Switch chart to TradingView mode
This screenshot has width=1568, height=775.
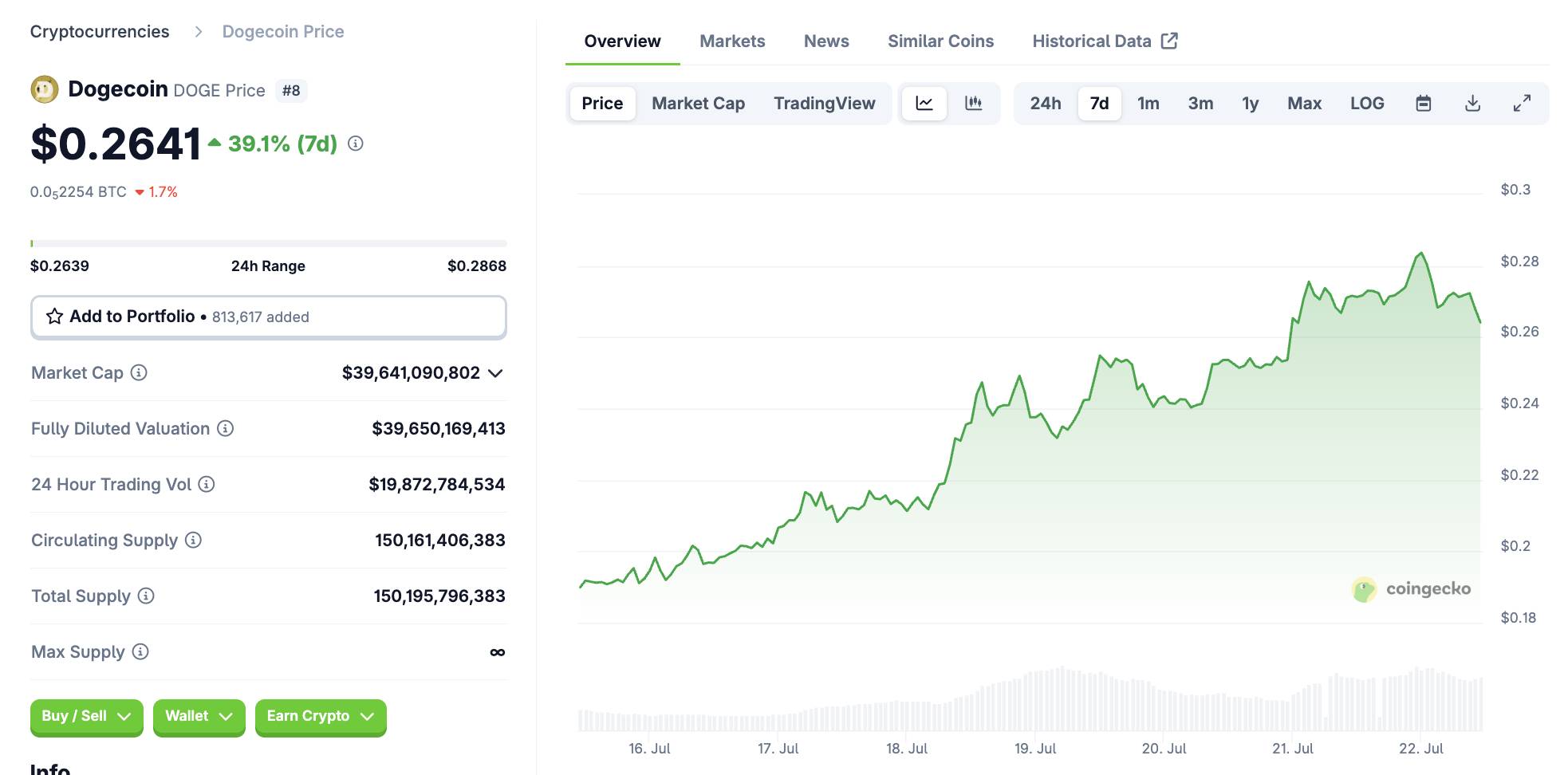(825, 104)
